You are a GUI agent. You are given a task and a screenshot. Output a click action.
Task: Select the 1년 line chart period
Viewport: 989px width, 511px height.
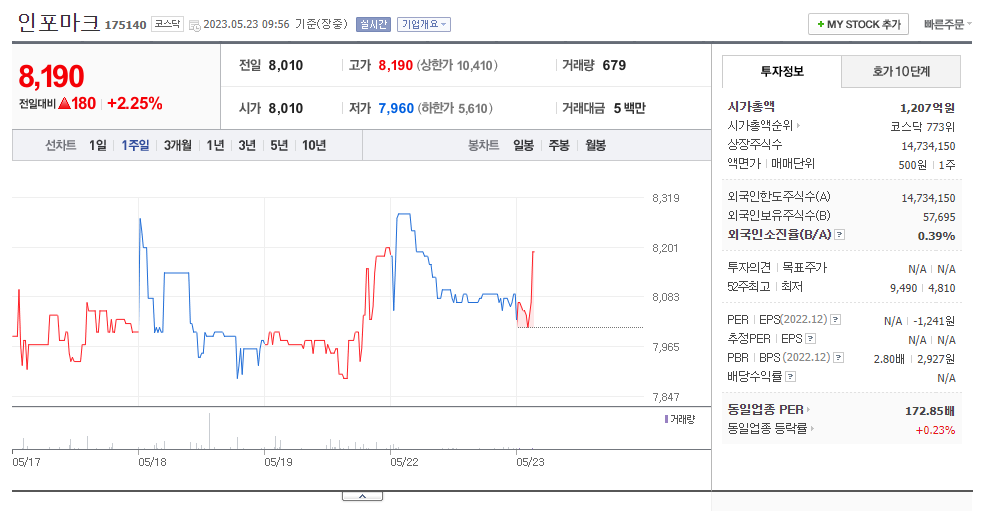215,145
